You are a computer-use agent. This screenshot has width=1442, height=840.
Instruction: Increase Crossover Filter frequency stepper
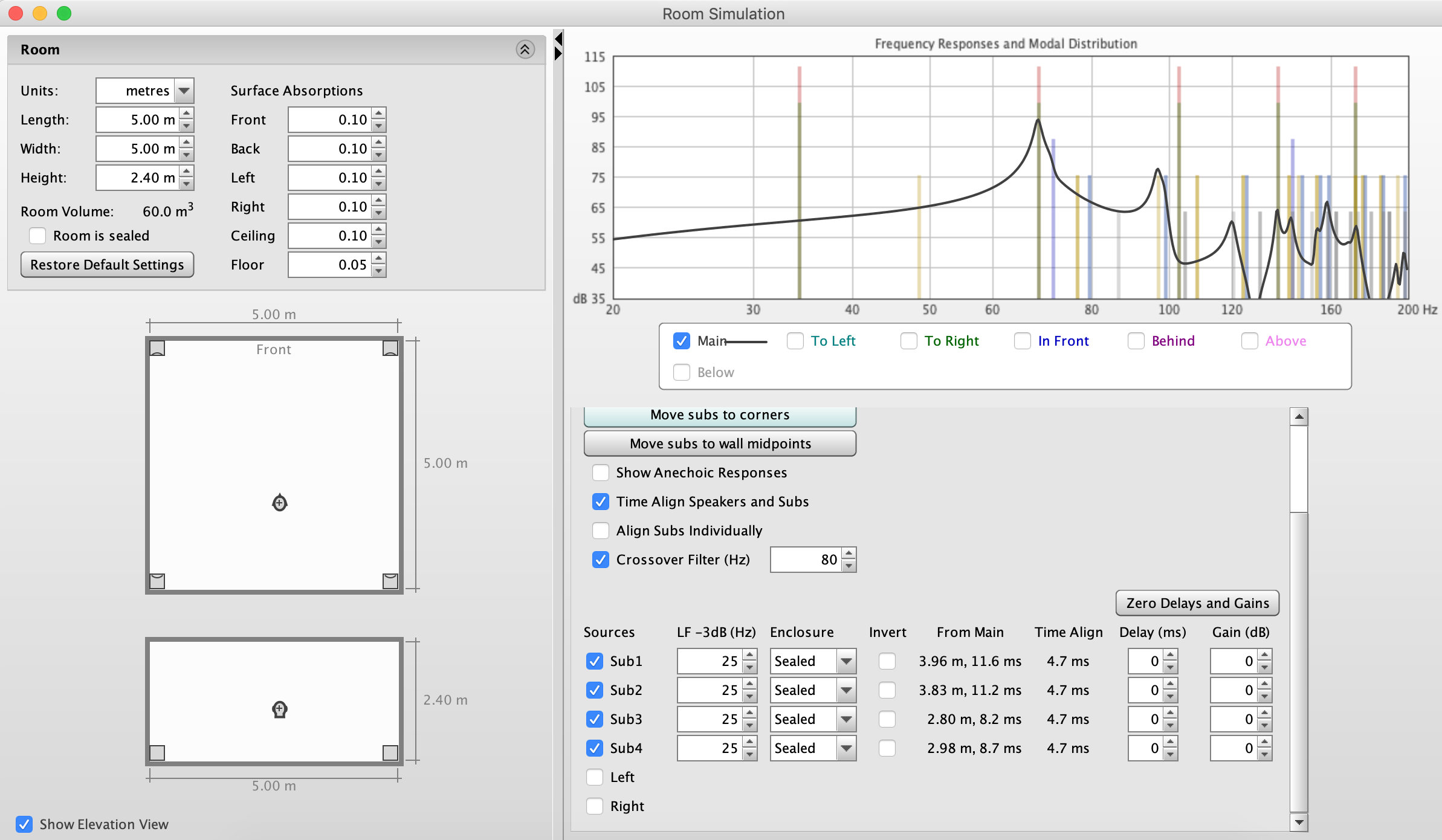tap(849, 554)
